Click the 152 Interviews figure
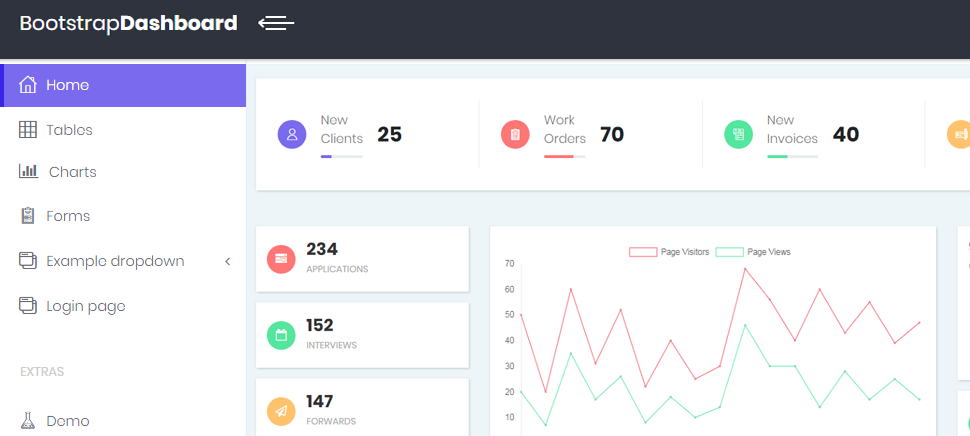The height and width of the screenshot is (436, 970). pyautogui.click(x=320, y=325)
